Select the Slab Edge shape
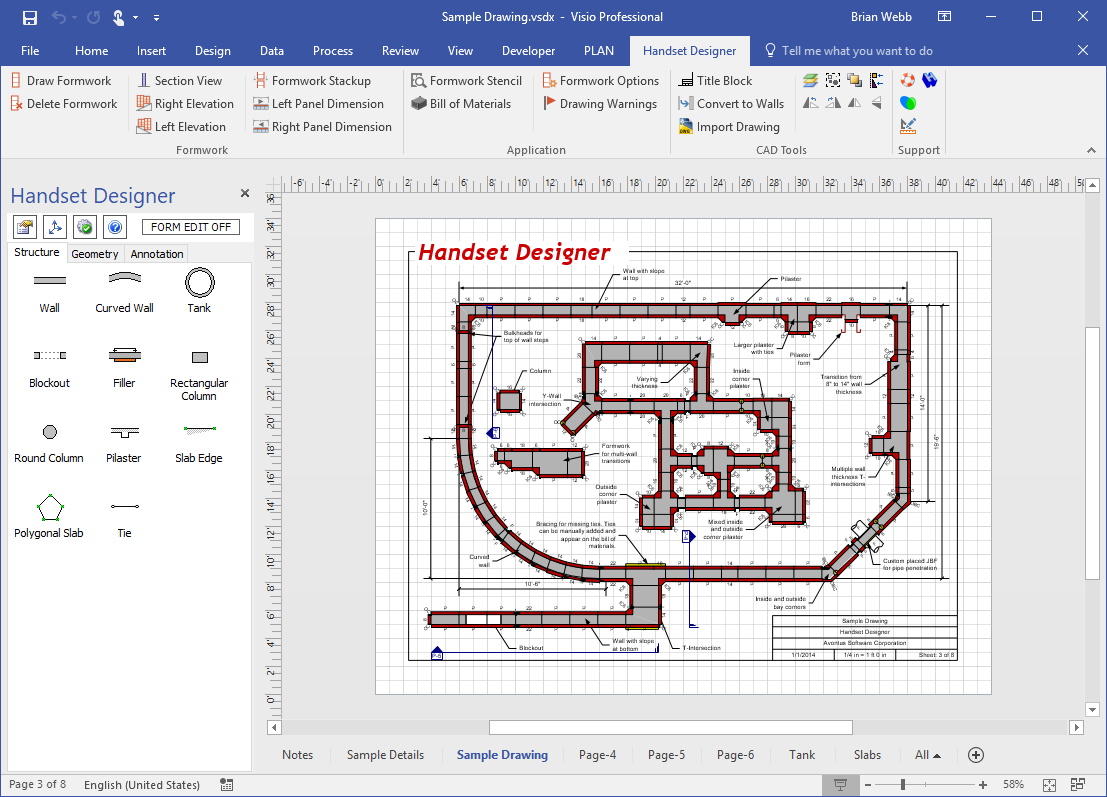The image size is (1107, 797). (x=199, y=445)
